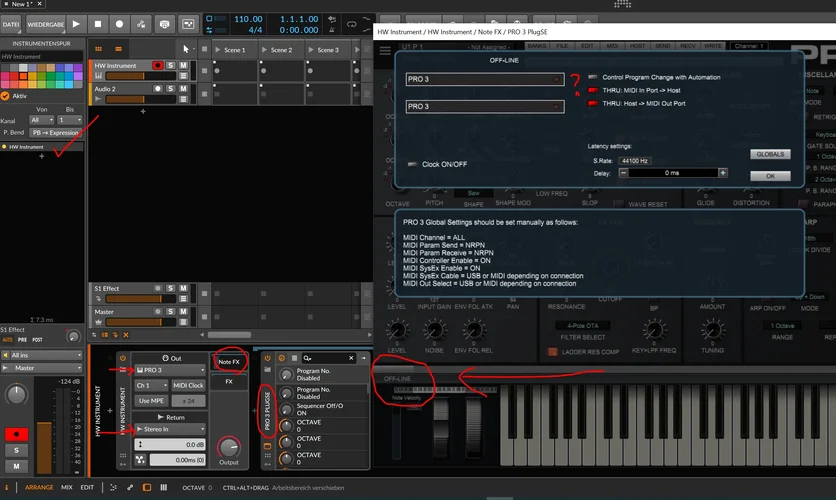The width and height of the screenshot is (836, 500).
Task: Toggle the Aktiv track checkbox
Action: [5, 96]
